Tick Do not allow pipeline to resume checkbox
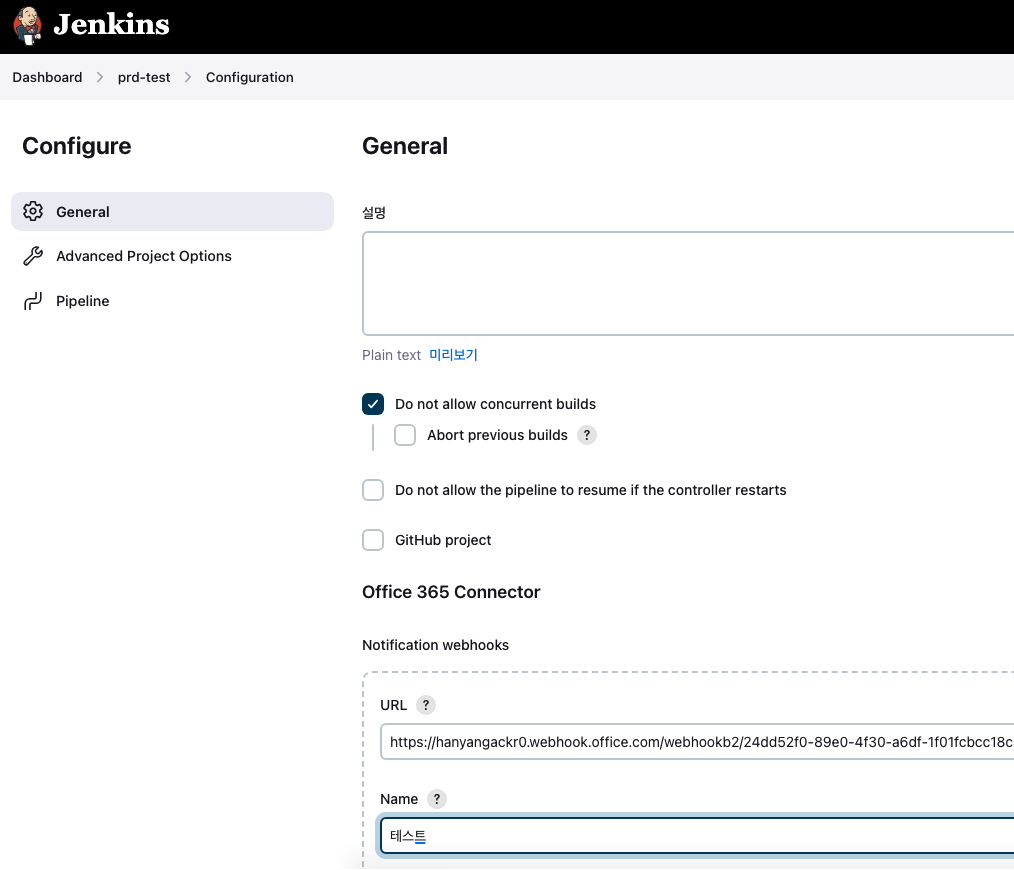The height and width of the screenshot is (870, 1014). coord(373,490)
